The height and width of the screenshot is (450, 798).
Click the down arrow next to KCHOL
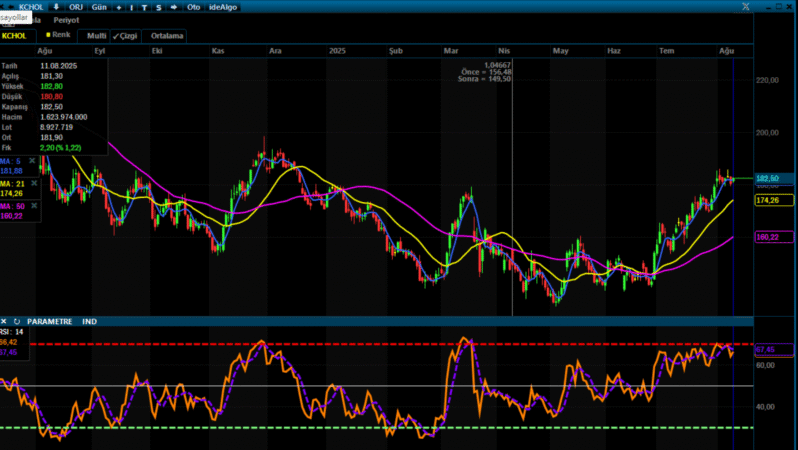coord(56,6)
